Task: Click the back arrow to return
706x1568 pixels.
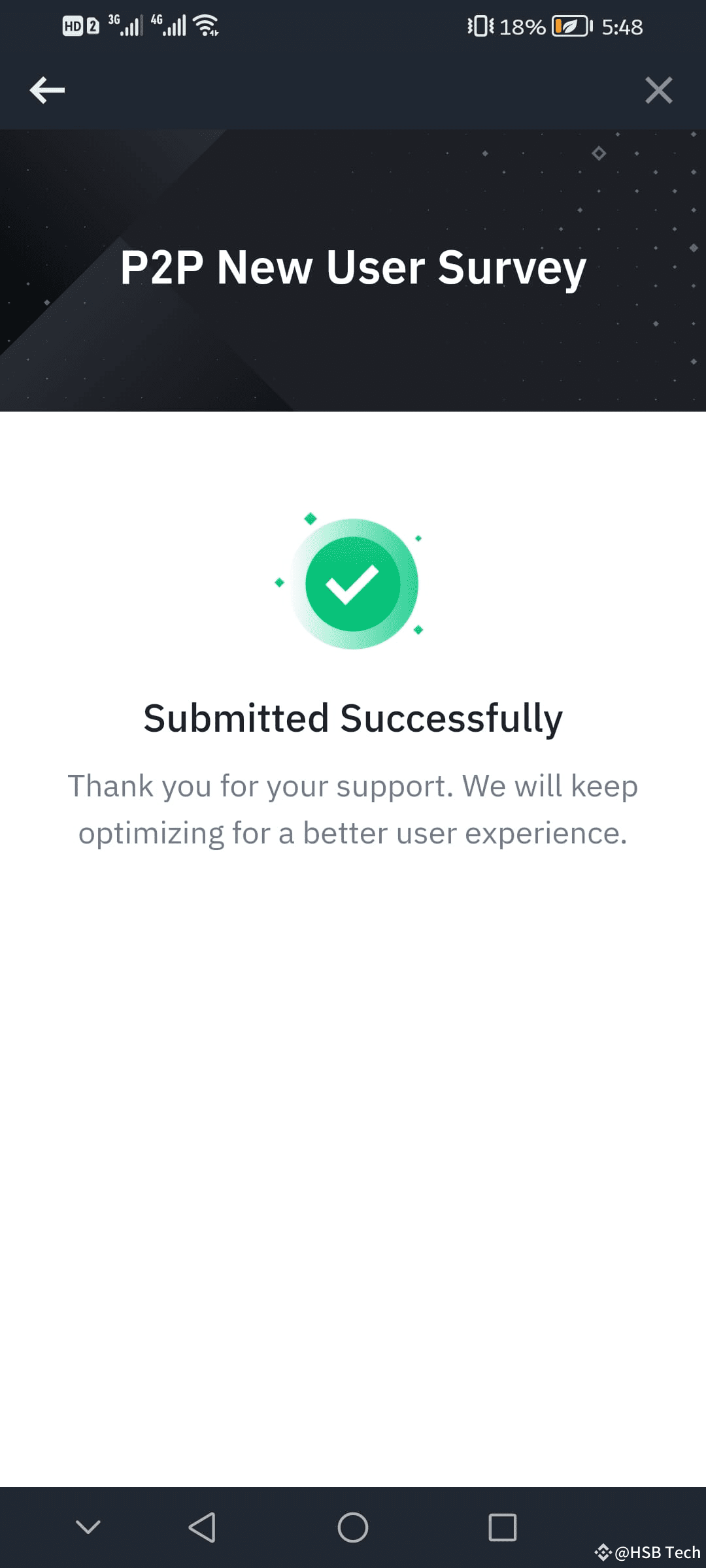Action: pyautogui.click(x=47, y=91)
